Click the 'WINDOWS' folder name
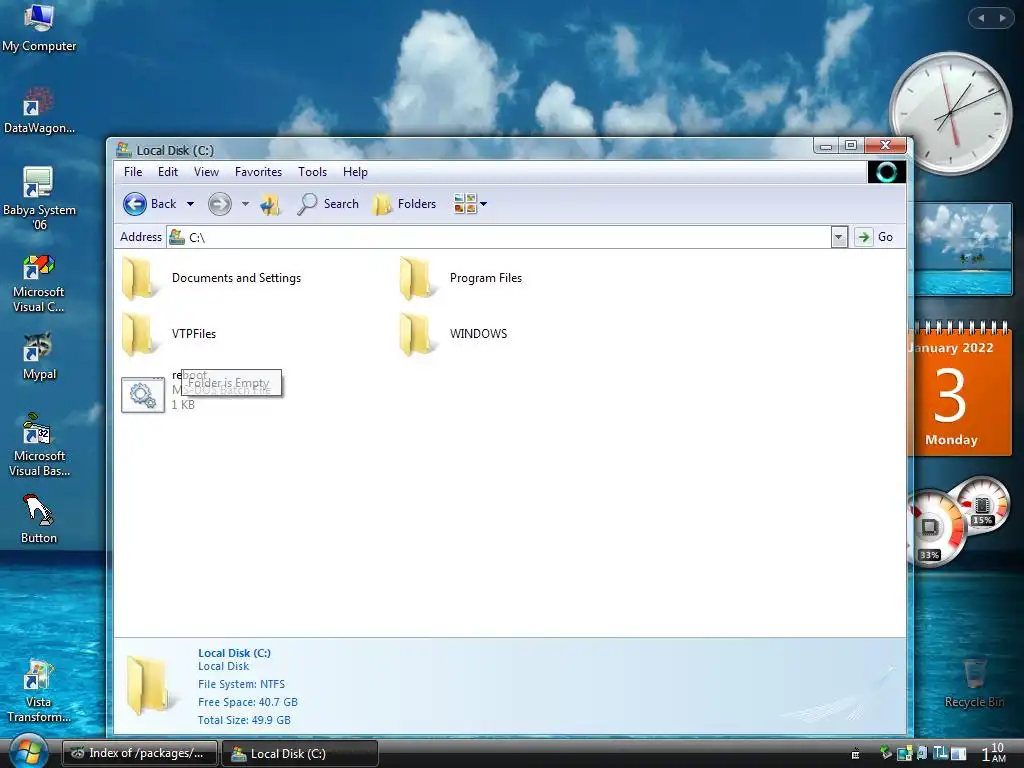The image size is (1024, 768). (478, 334)
